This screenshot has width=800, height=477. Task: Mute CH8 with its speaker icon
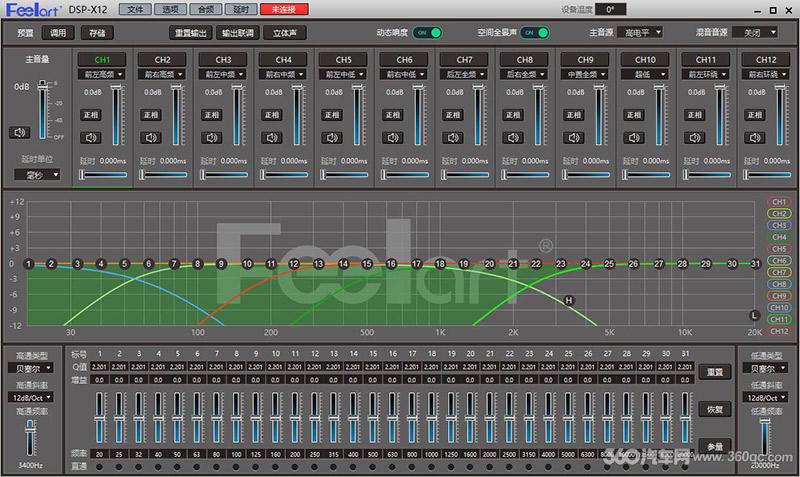coord(513,138)
